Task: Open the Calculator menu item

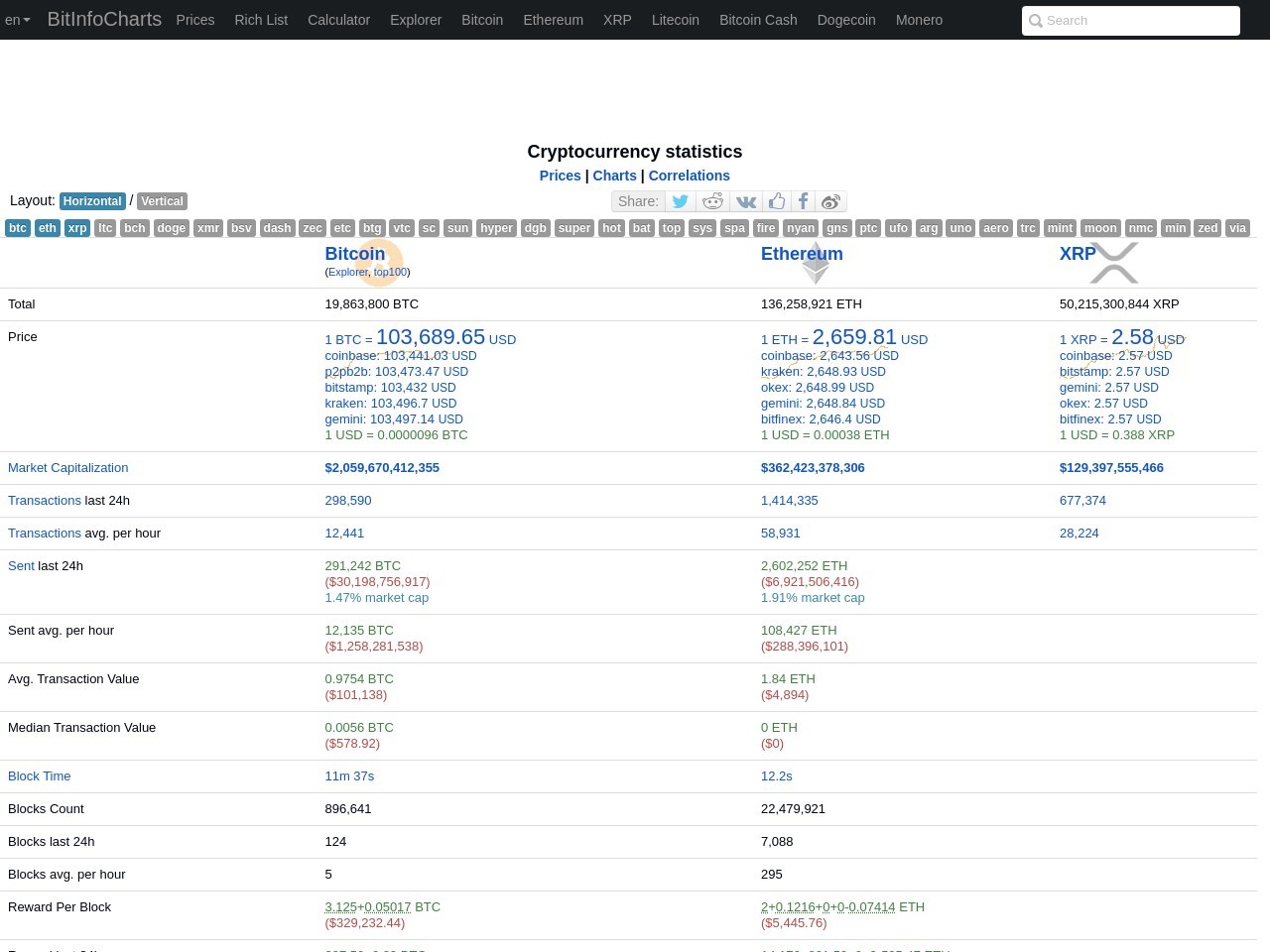Action: click(x=338, y=20)
